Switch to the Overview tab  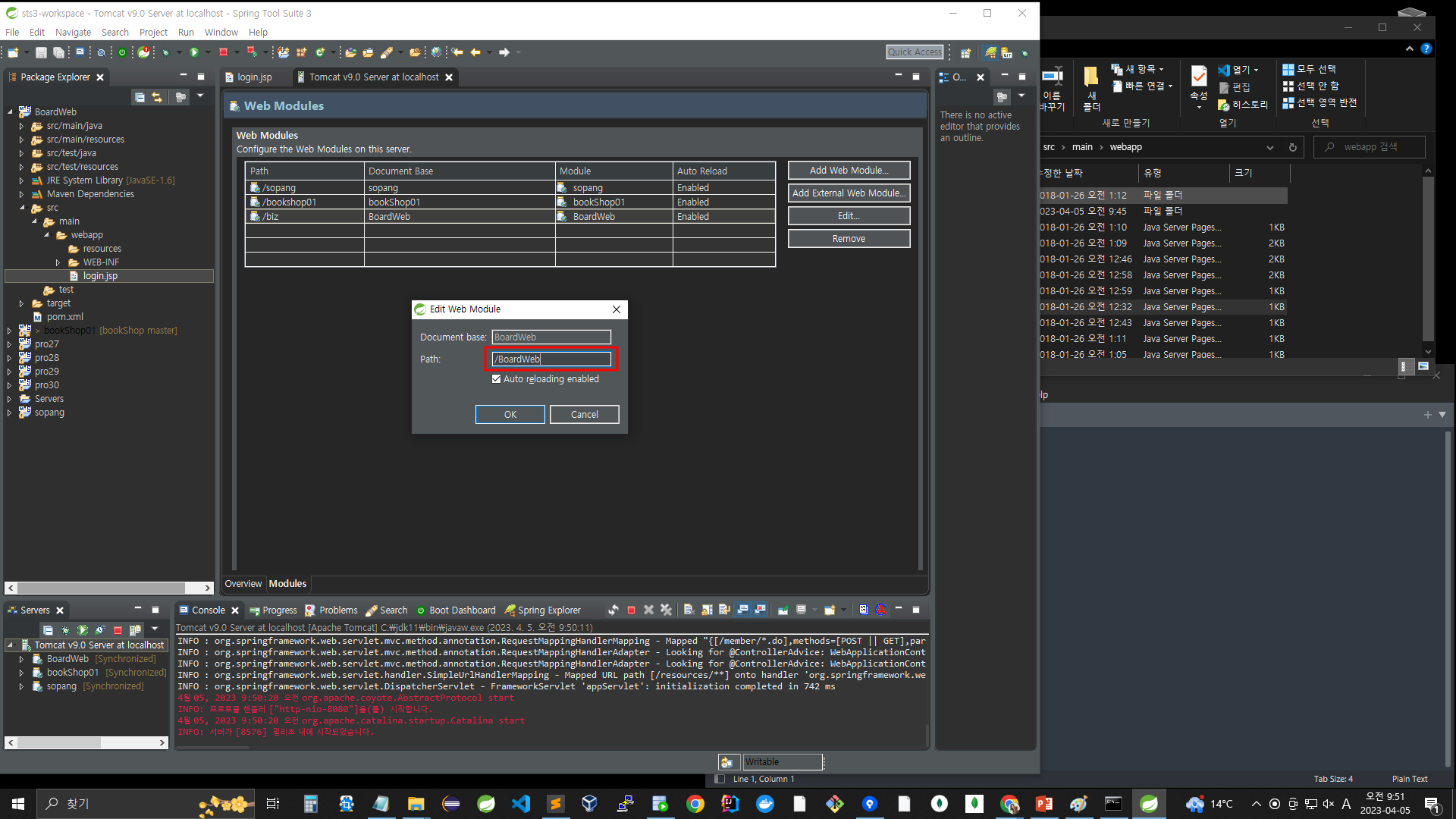(243, 584)
